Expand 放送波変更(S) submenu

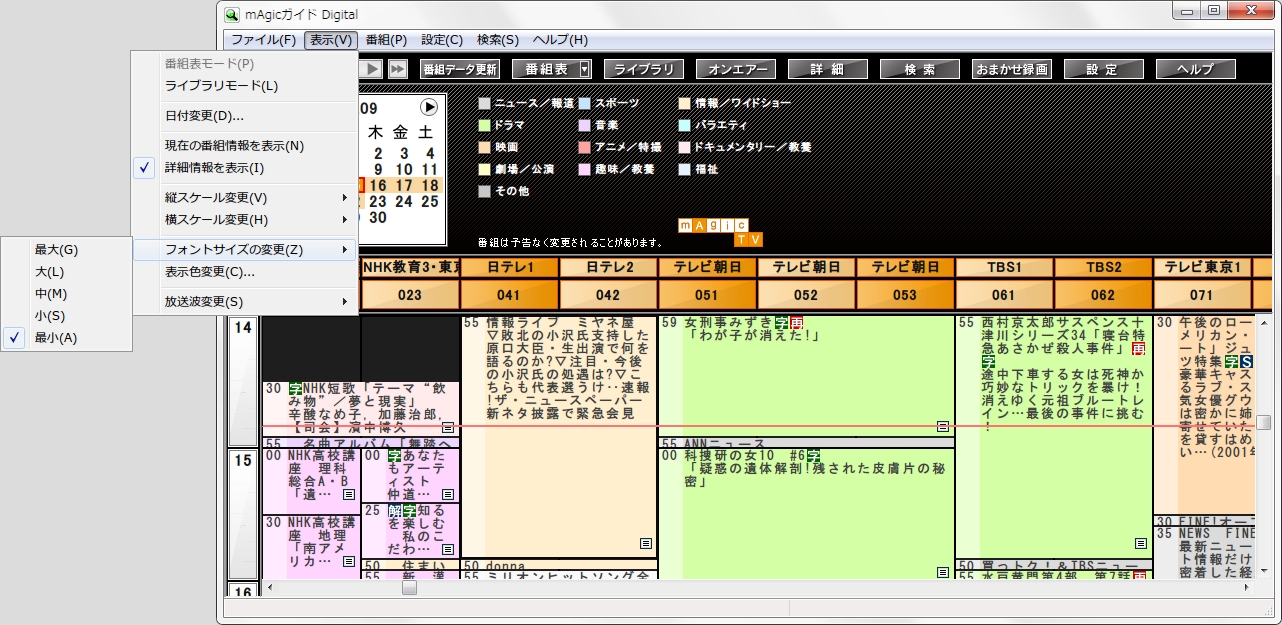245,302
